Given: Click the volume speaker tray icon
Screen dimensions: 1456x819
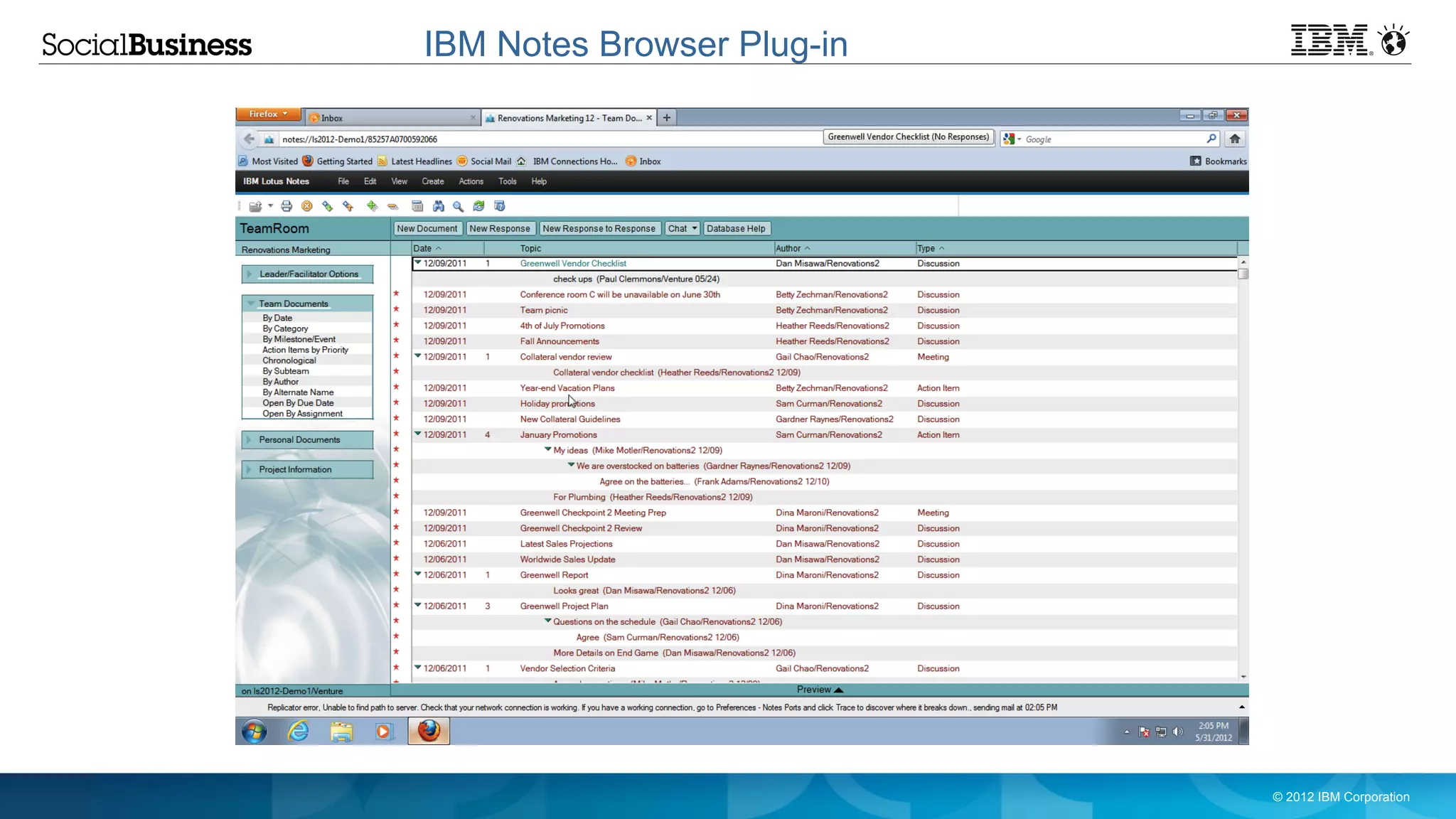Looking at the screenshot, I should point(1178,732).
